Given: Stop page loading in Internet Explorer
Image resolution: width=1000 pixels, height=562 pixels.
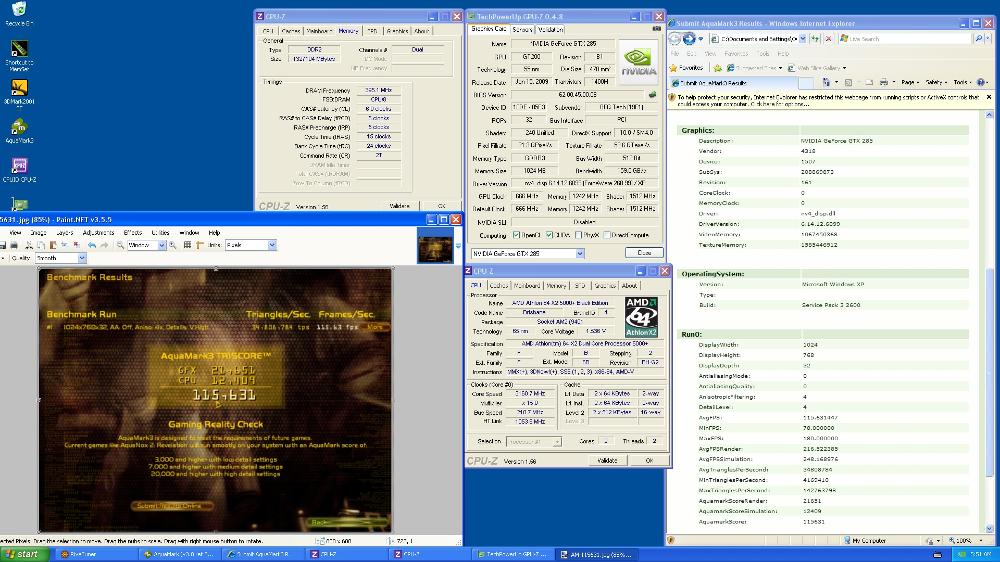Looking at the screenshot, I should pyautogui.click(x=828, y=39).
